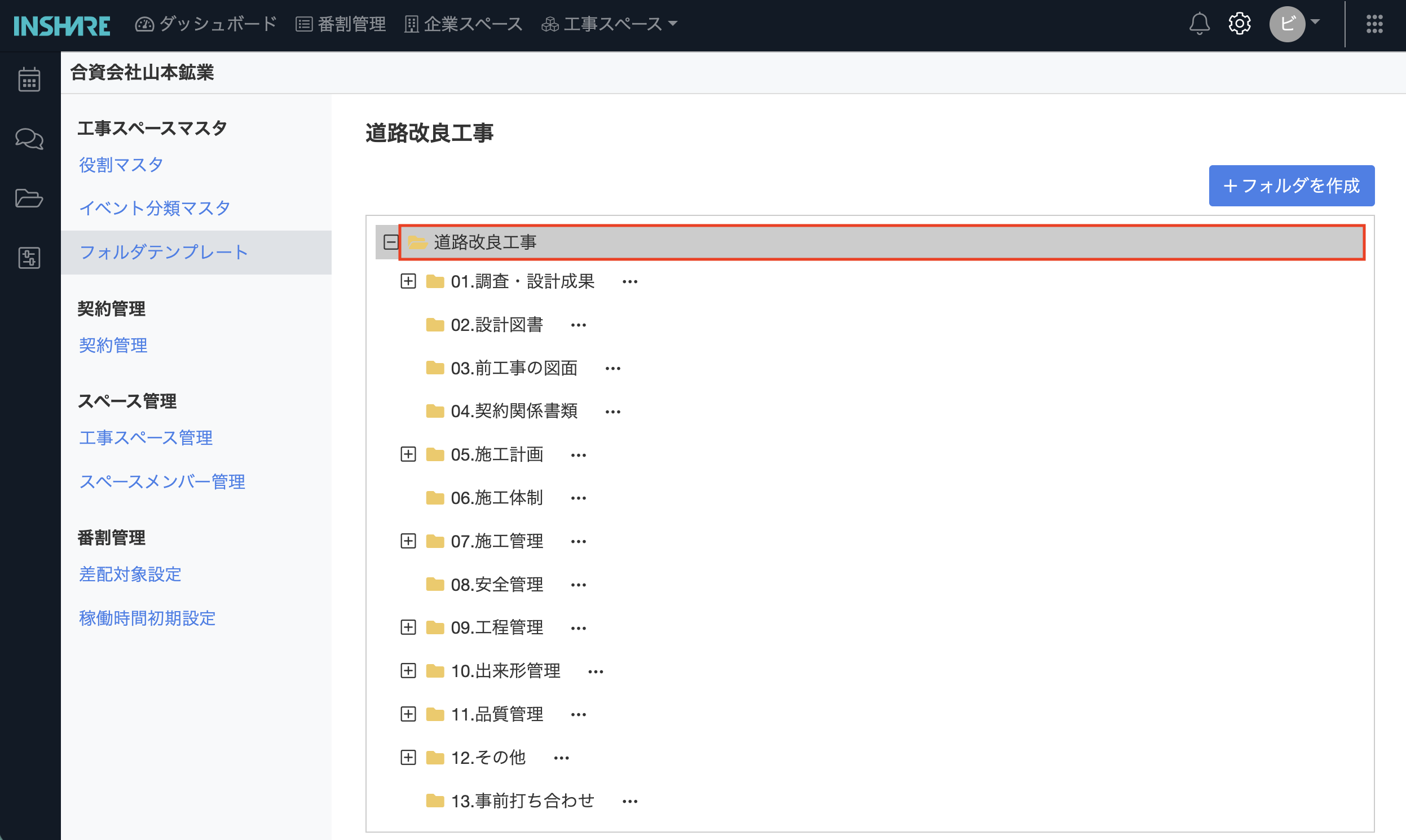
Task: Collapse the 道路改良工事 root folder
Action: [x=391, y=242]
